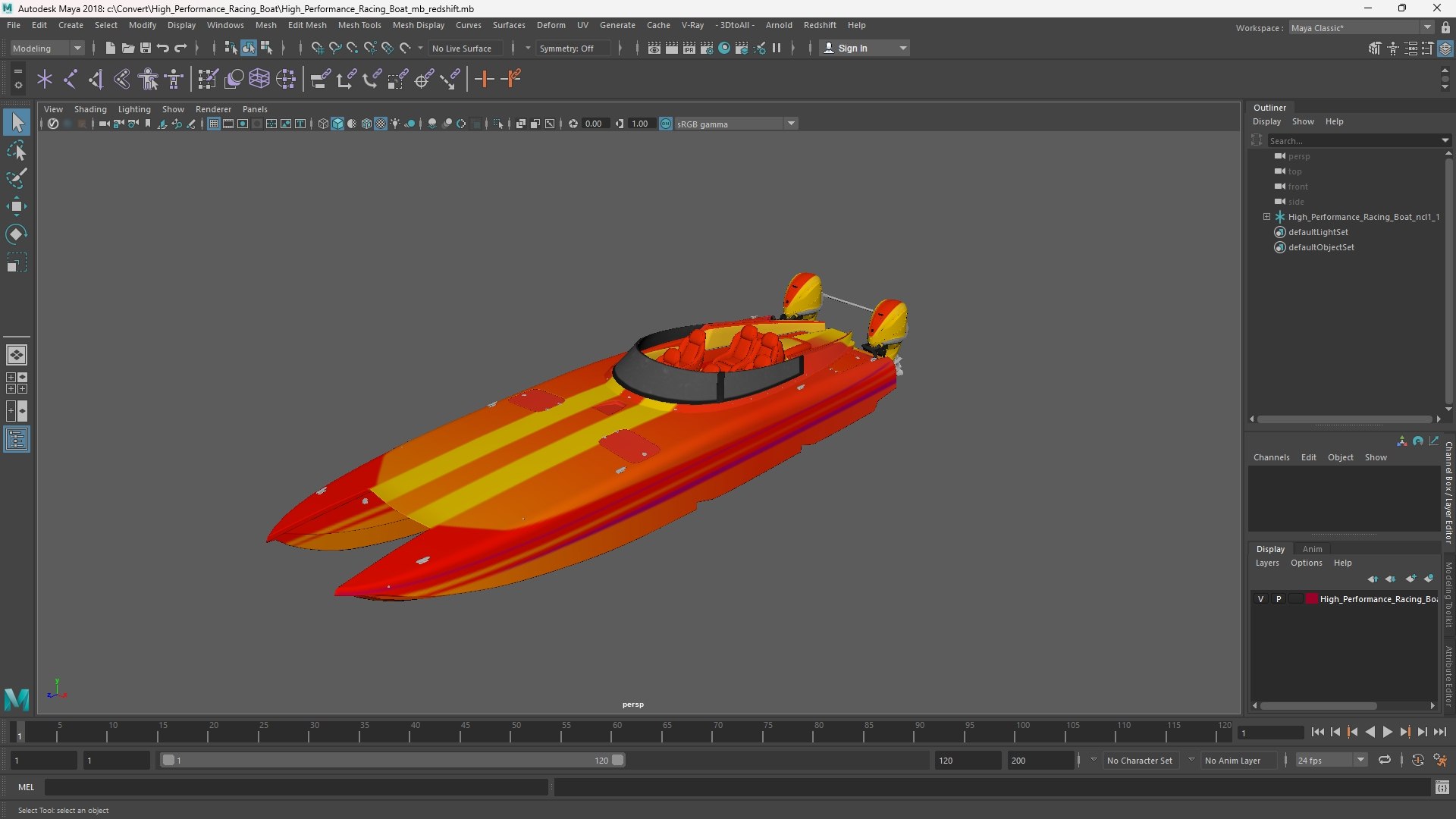Click the lock workspace icon

[1445, 27]
